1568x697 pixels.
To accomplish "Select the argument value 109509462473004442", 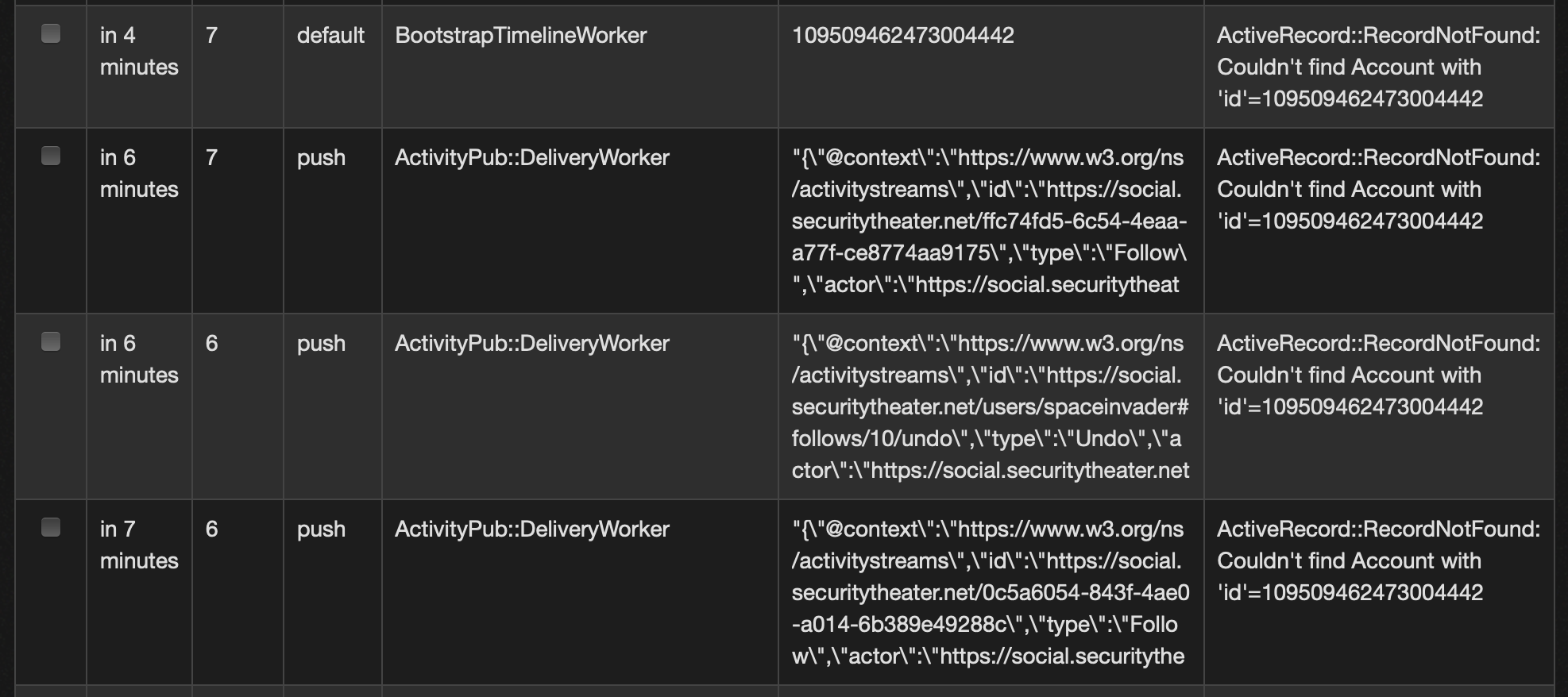I will point(902,35).
